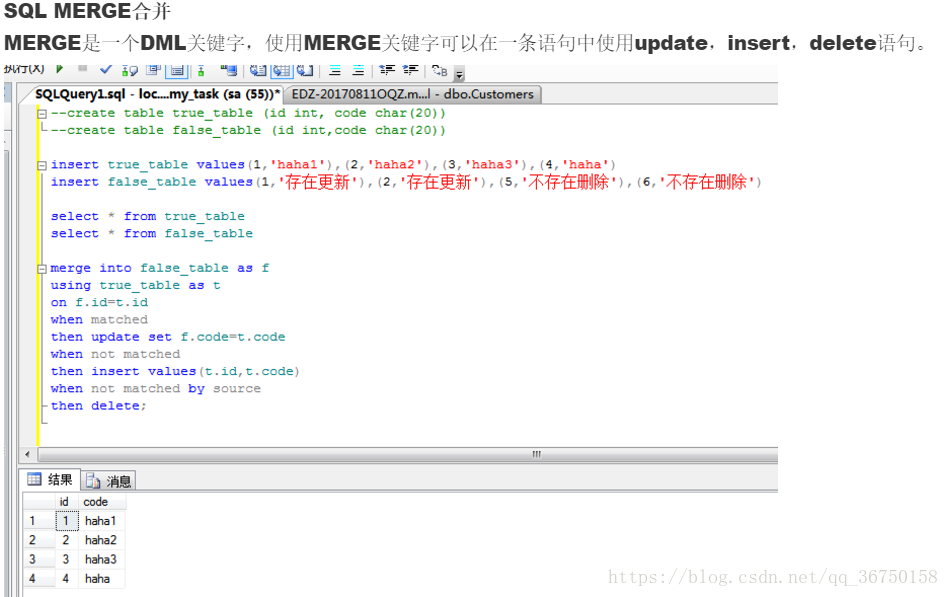Click the haha3 cell

pyautogui.click(x=100, y=559)
